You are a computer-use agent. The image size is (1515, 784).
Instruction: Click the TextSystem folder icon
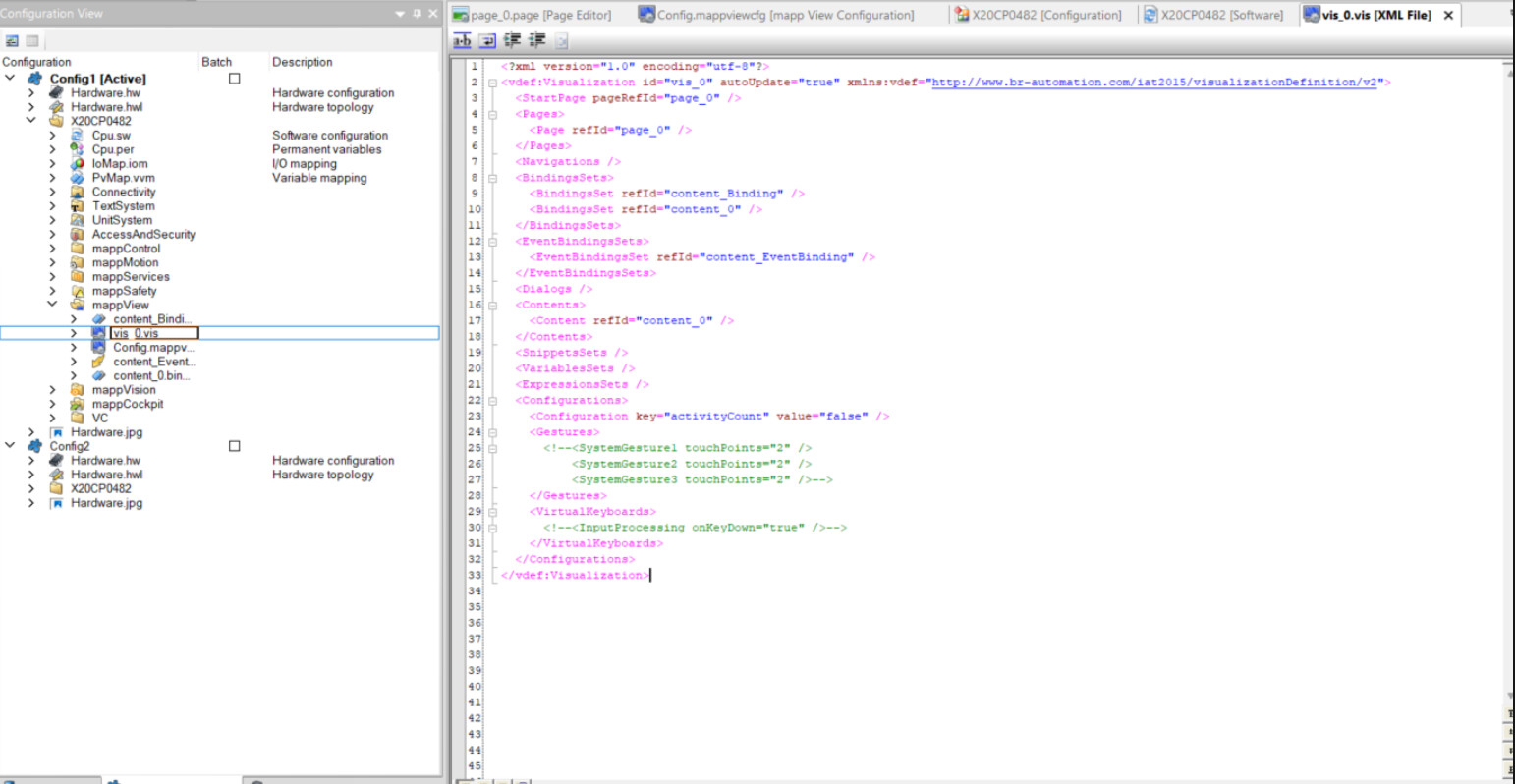coord(78,206)
